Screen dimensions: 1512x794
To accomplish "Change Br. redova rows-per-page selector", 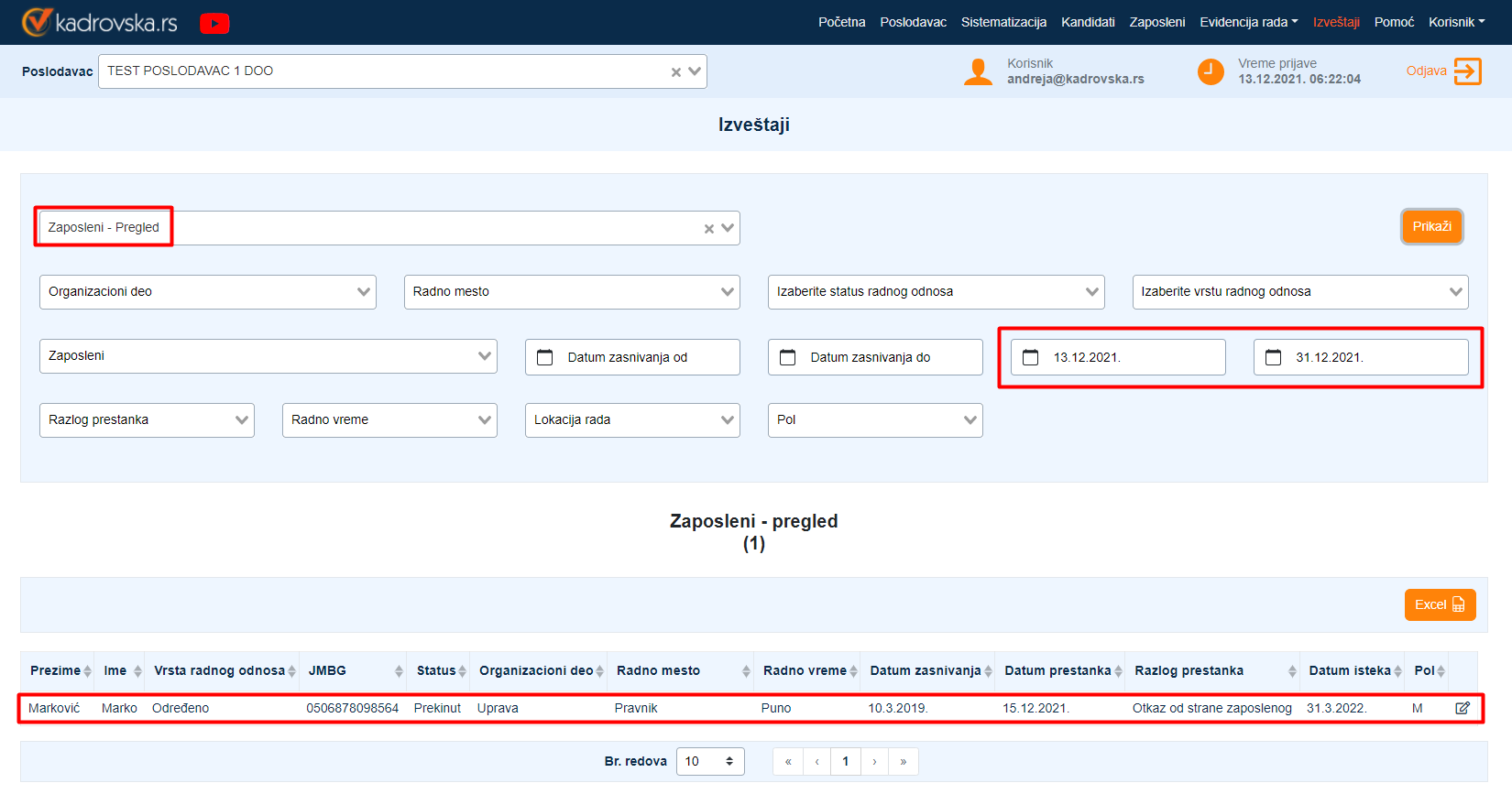I will (x=710, y=761).
